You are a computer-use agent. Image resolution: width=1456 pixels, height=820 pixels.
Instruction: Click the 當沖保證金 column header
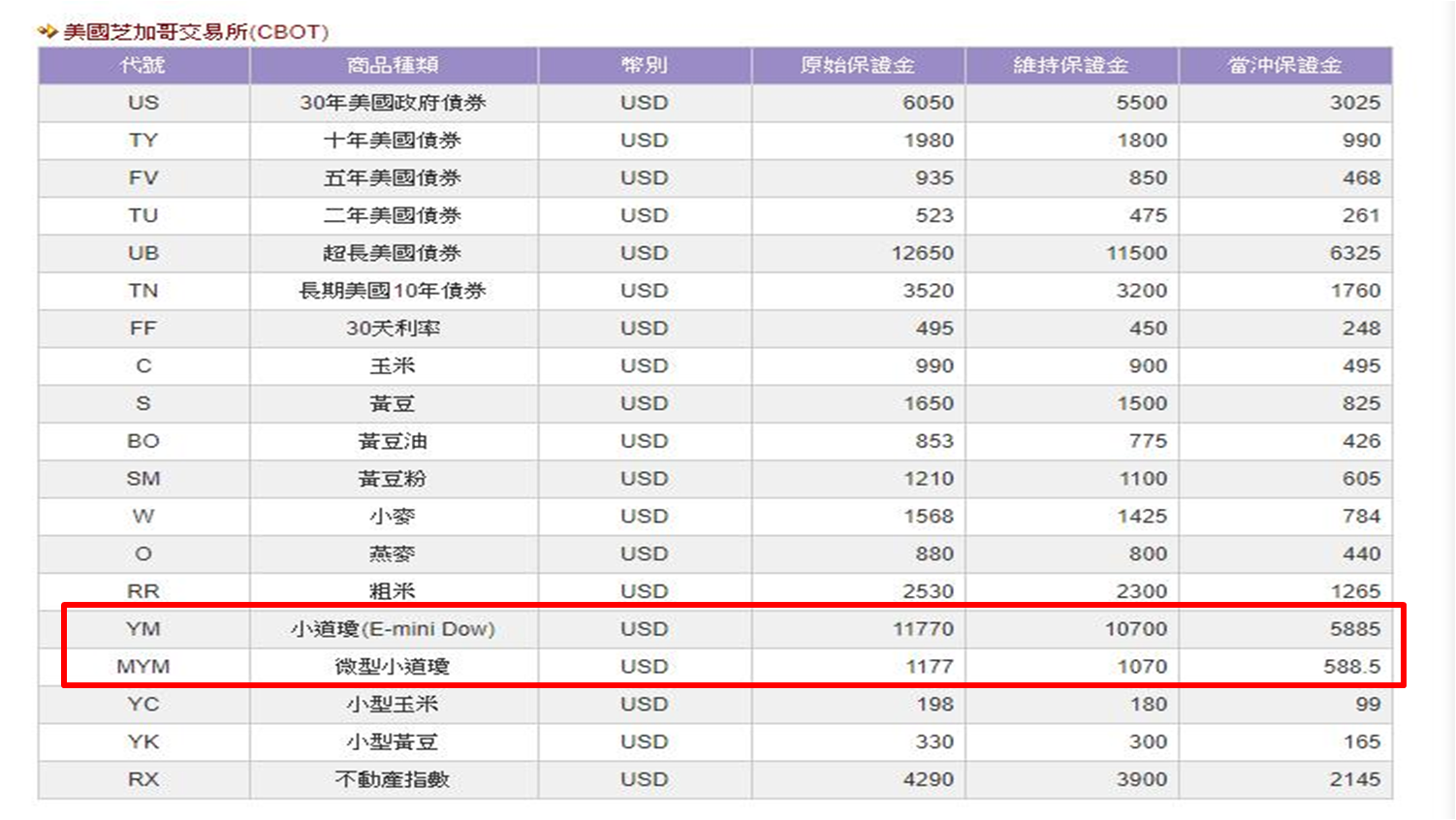(1284, 65)
